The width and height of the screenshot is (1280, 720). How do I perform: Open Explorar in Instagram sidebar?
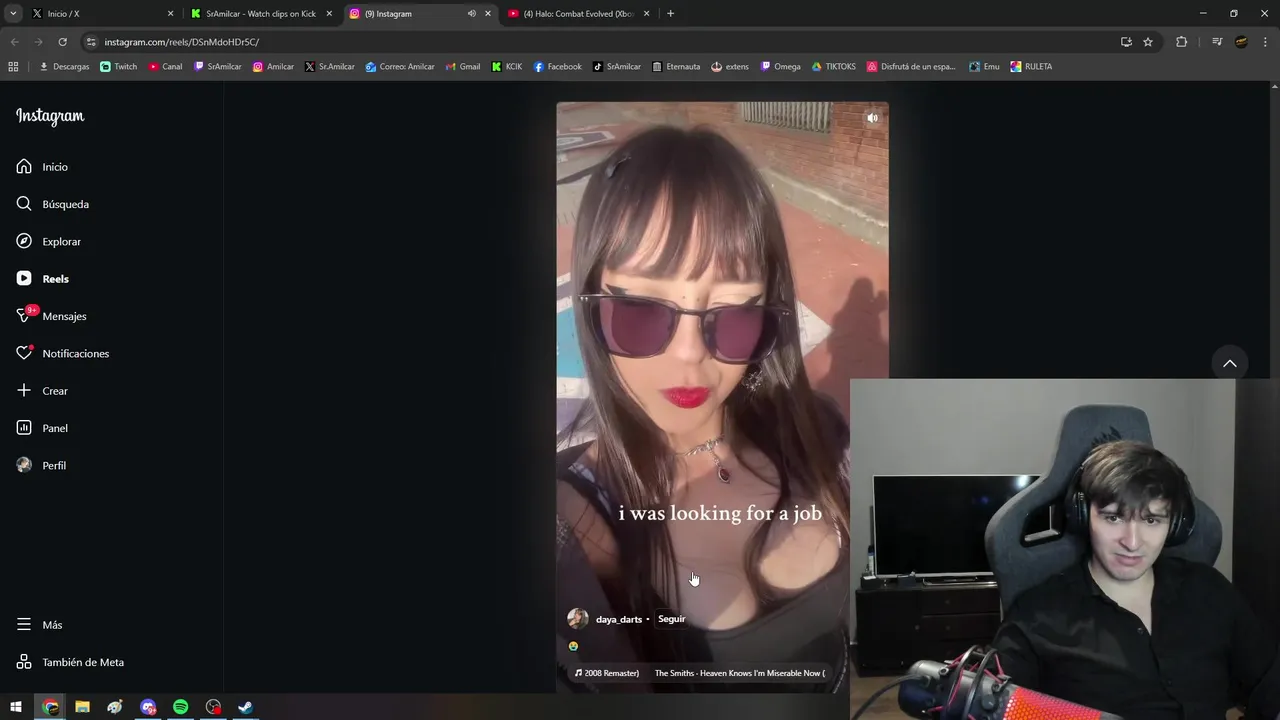pos(48,241)
